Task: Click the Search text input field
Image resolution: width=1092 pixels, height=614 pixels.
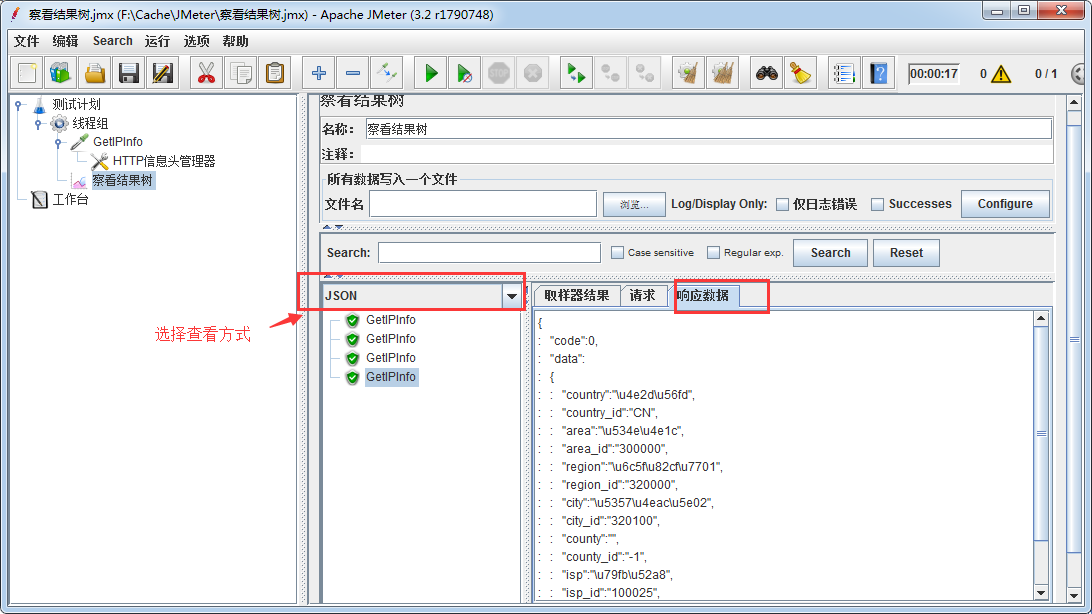Action: [489, 253]
